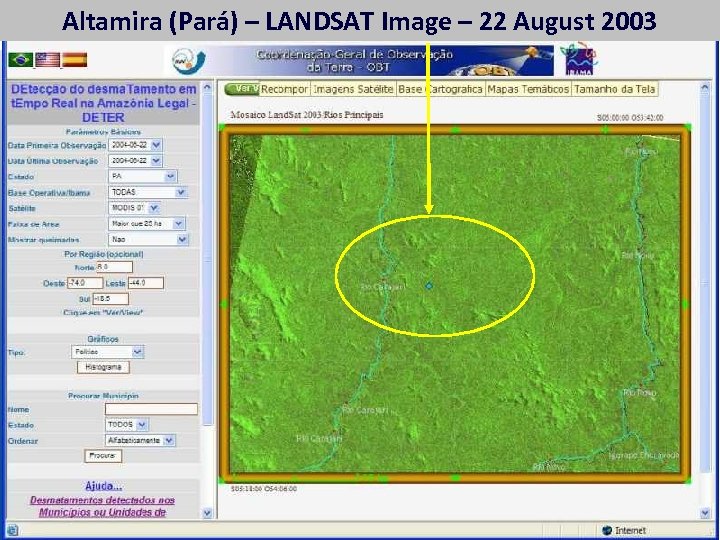Click the Sul coordinate field
The image size is (720, 540).
110,298
